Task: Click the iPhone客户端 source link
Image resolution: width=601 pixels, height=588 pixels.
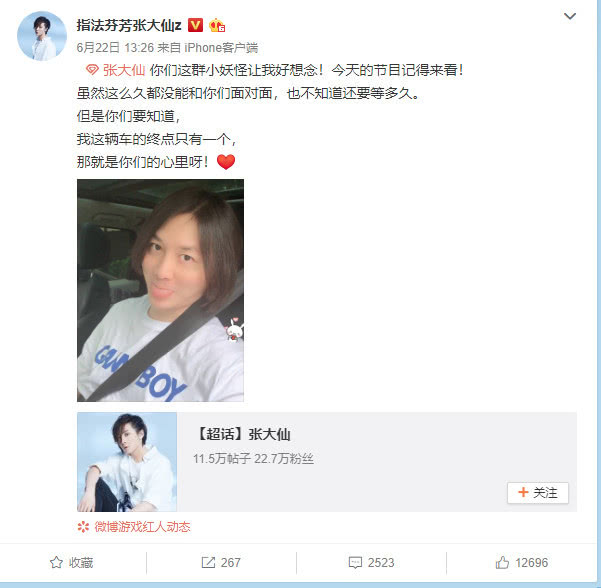Action: pyautogui.click(x=221, y=48)
